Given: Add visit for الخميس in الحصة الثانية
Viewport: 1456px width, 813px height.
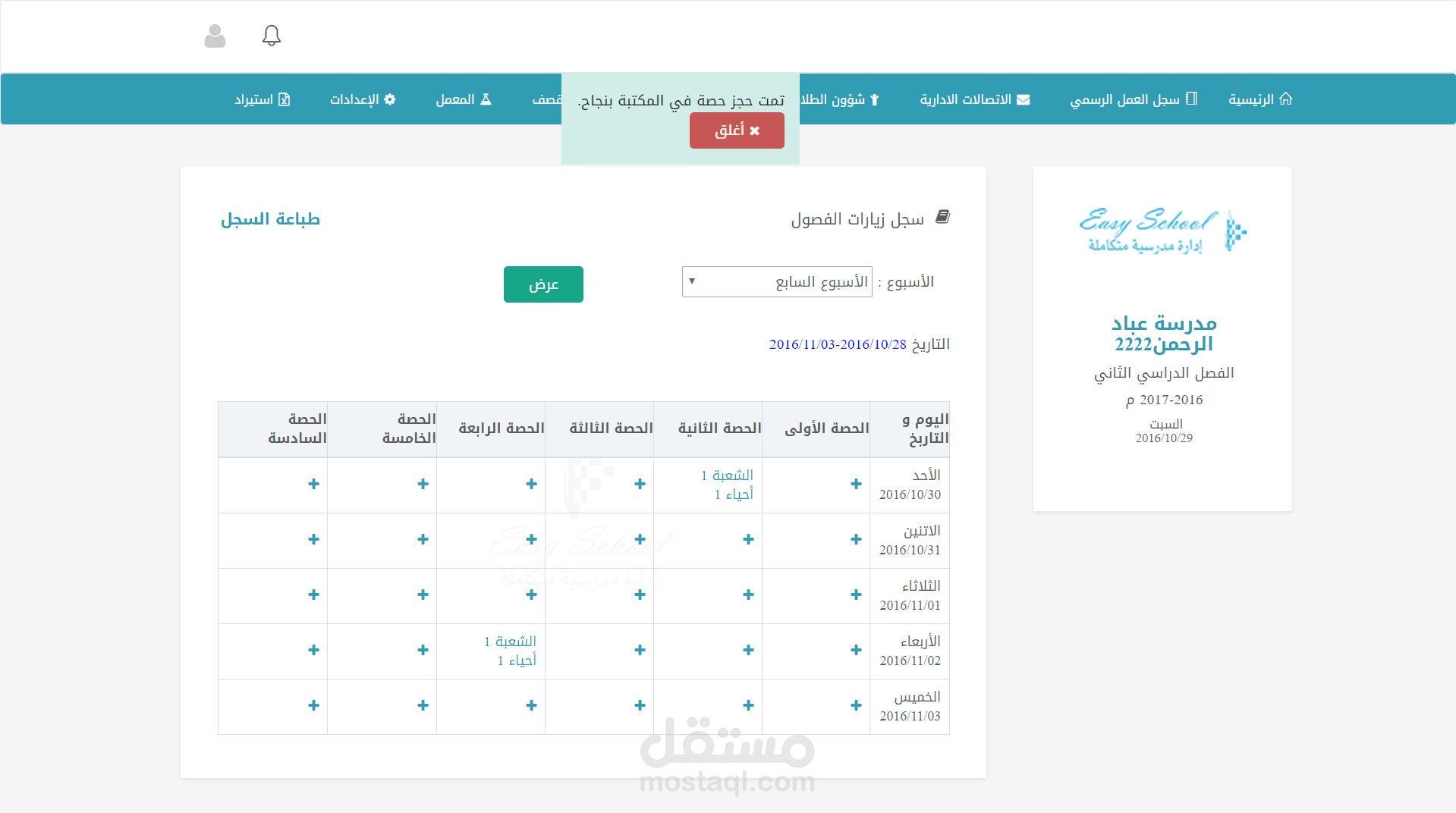Looking at the screenshot, I should click(x=748, y=705).
